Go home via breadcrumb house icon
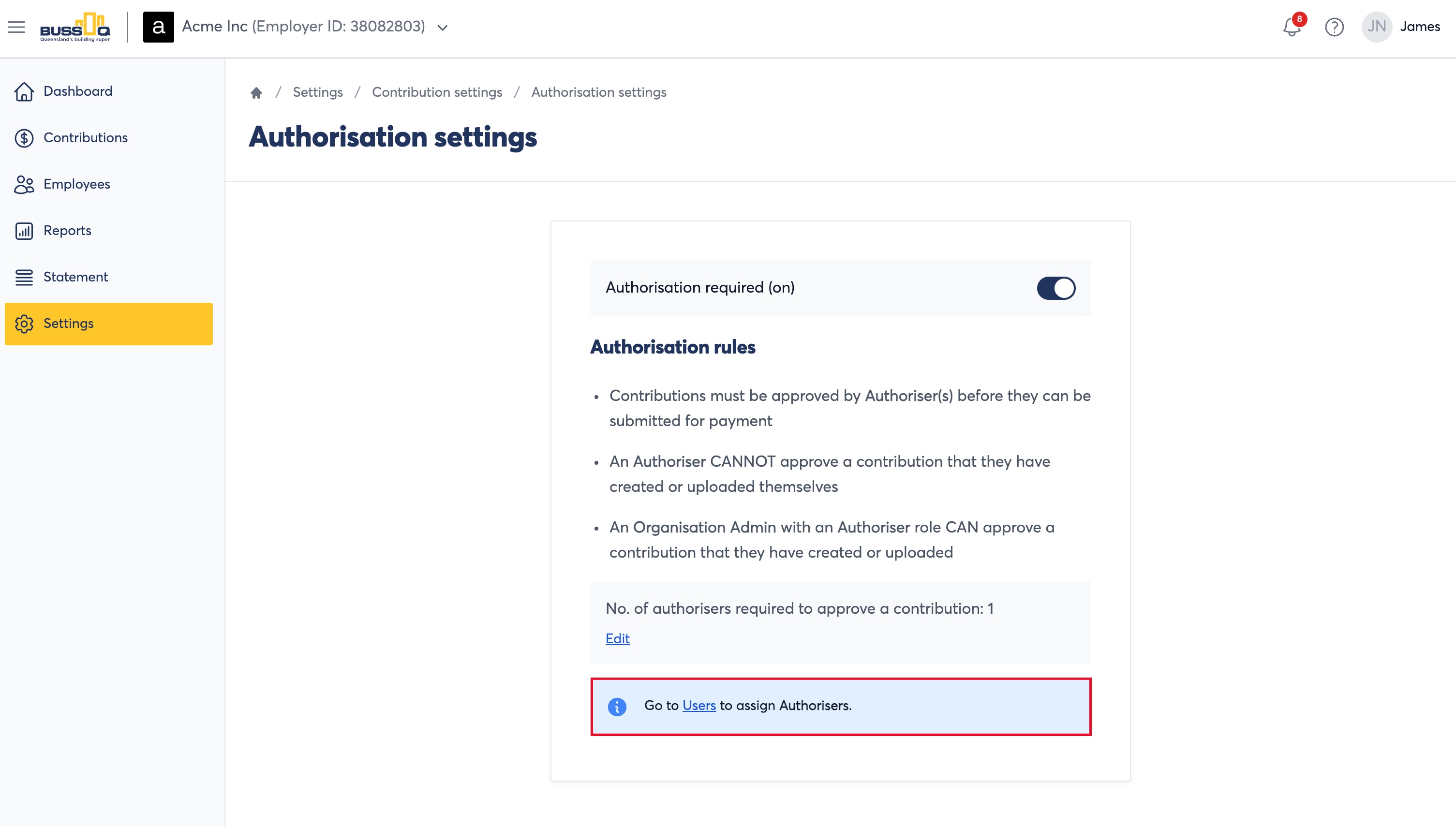 pyautogui.click(x=256, y=92)
